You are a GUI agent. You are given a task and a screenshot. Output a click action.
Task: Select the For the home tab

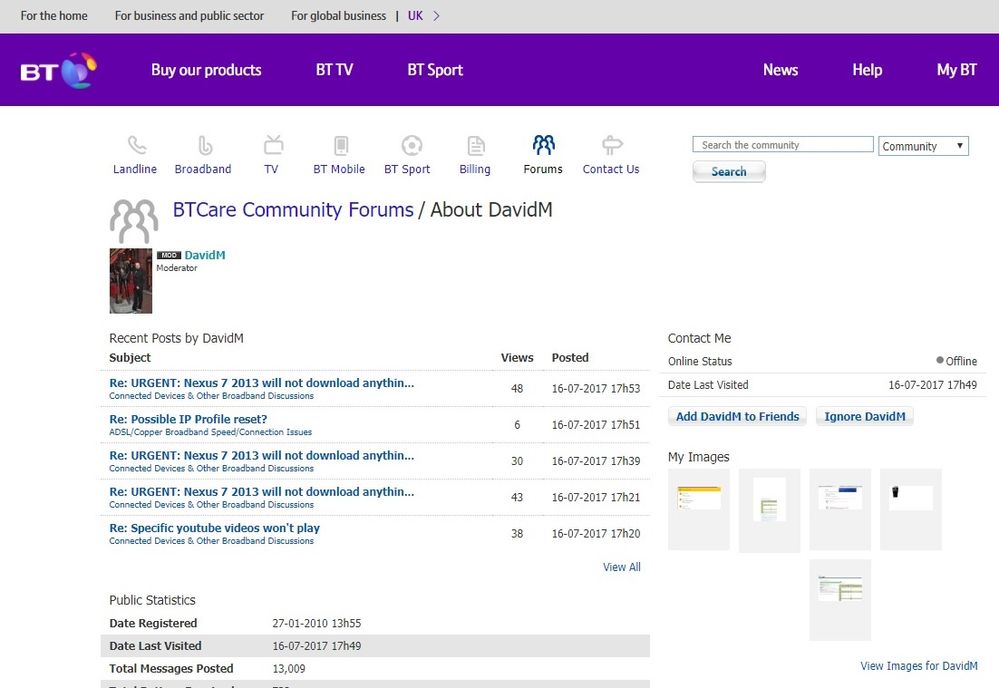point(54,16)
